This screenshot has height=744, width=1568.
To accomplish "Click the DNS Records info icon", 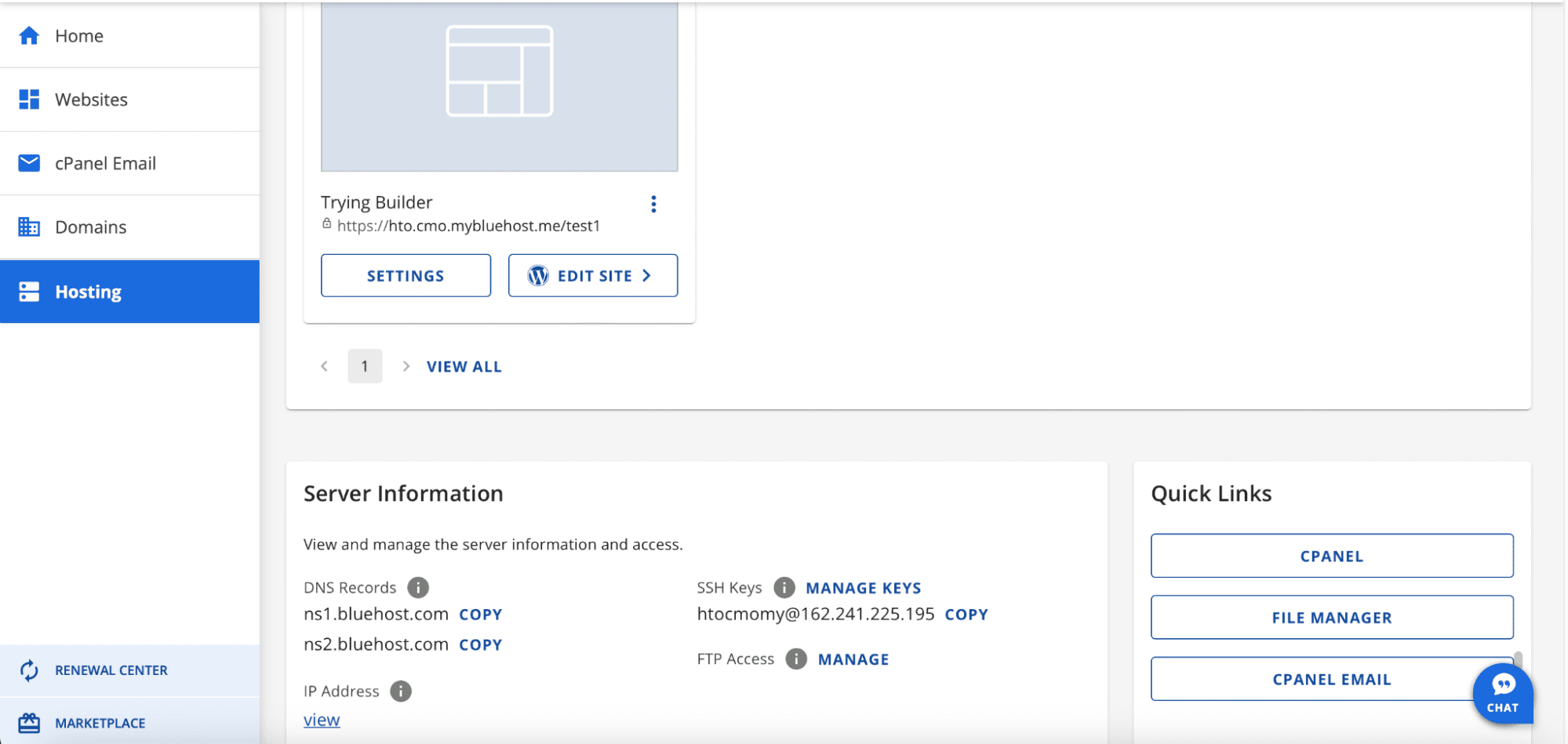I will (418, 587).
